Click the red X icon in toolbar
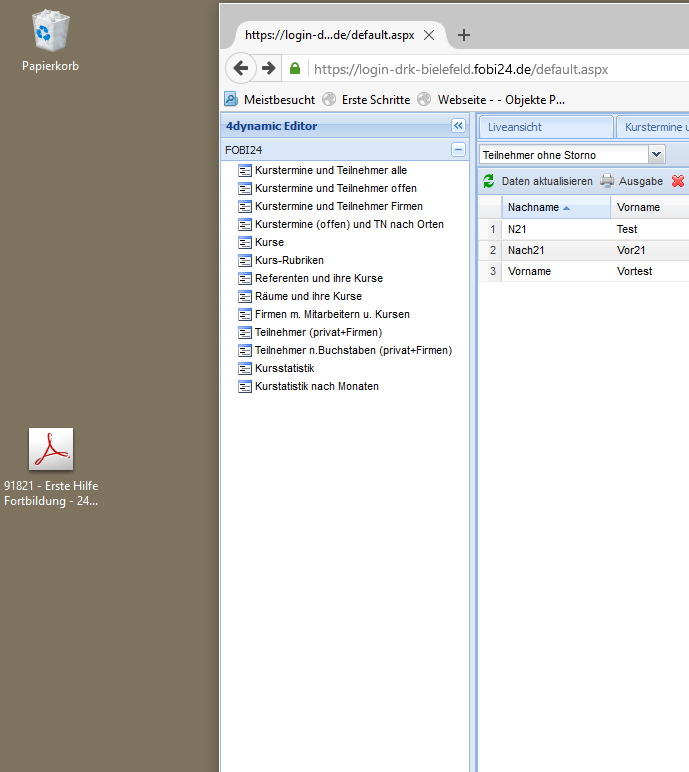Viewport: 689px width, 772px height. [x=678, y=181]
